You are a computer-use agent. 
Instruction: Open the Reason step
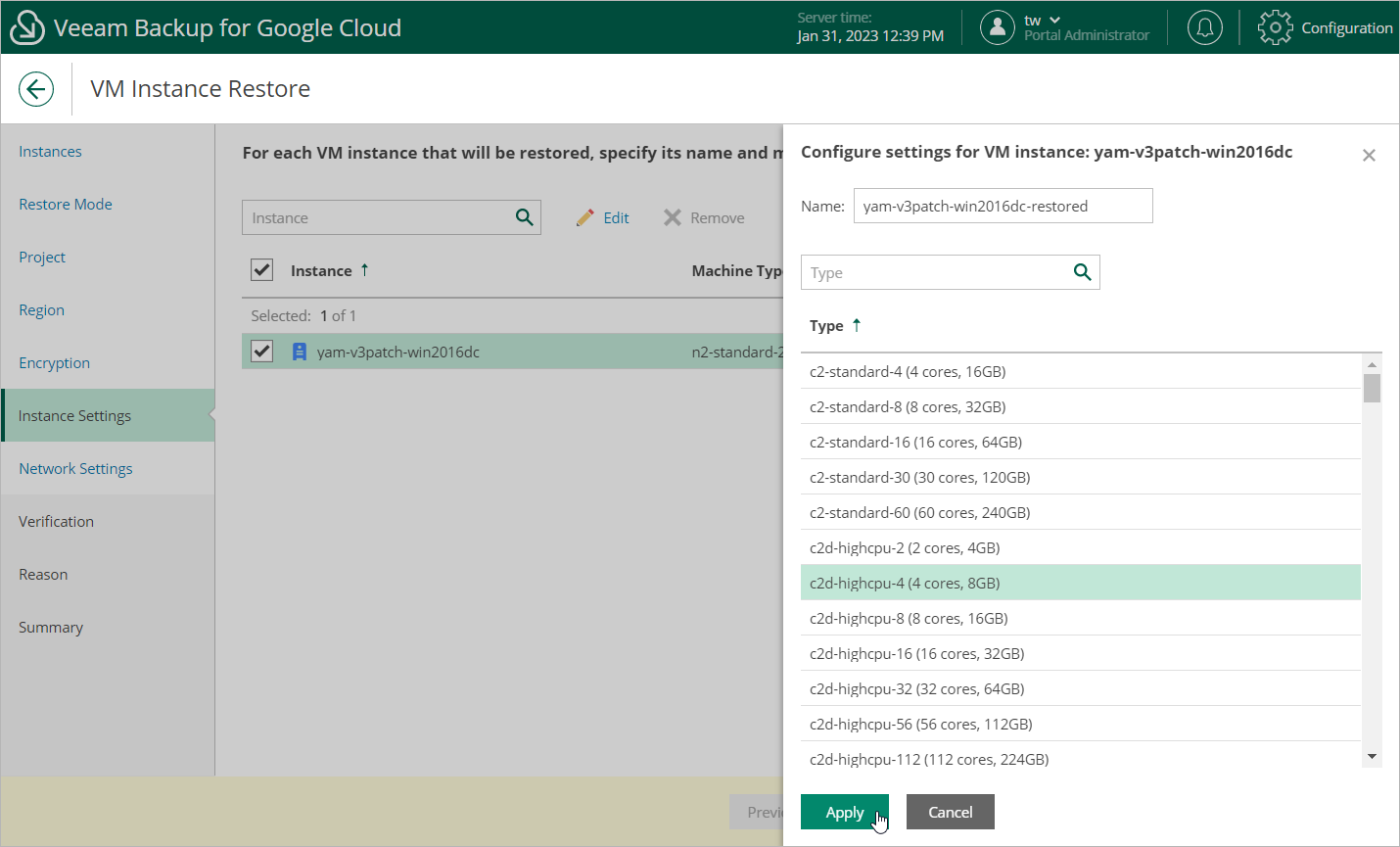coord(43,574)
